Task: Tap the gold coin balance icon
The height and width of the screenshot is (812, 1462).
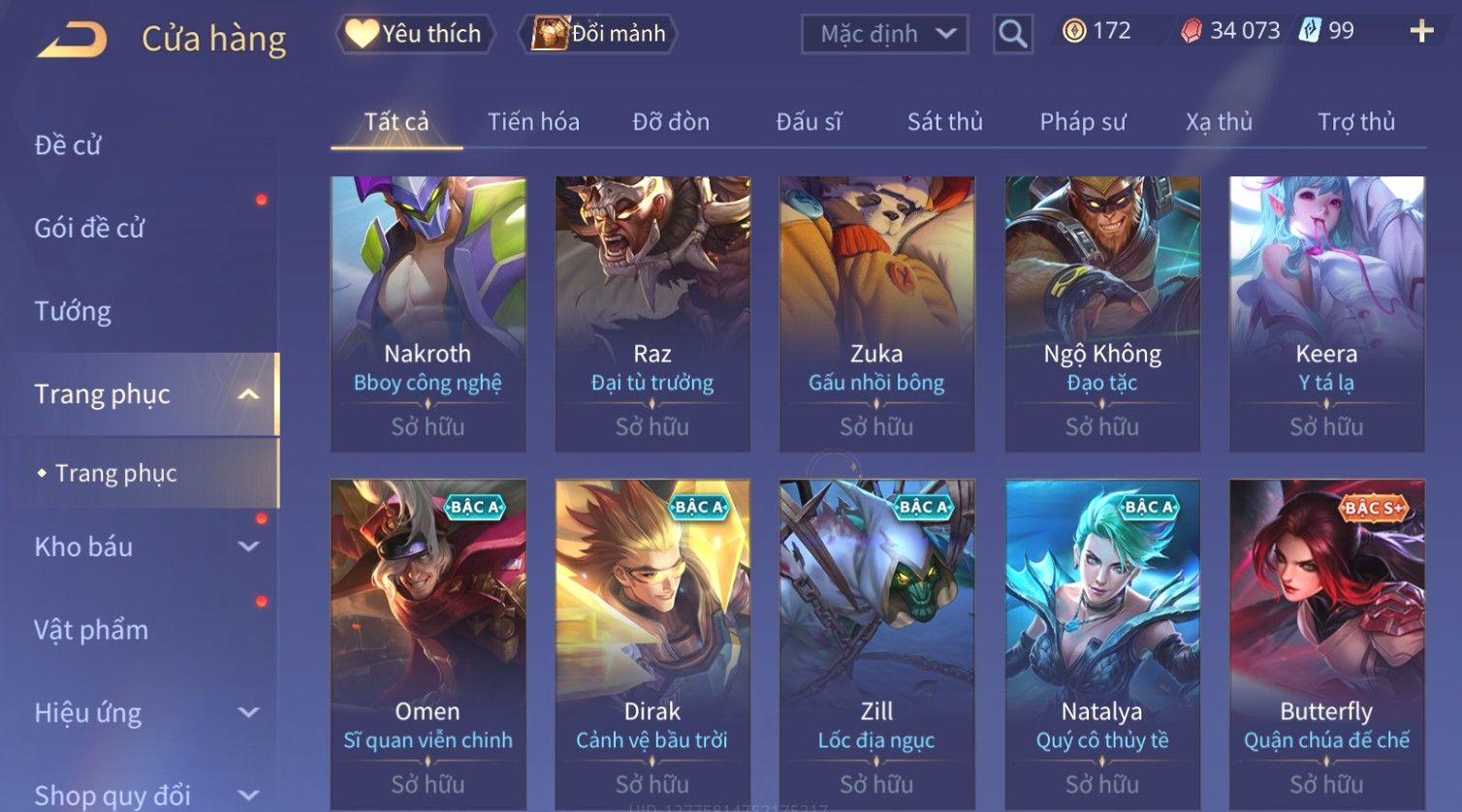Action: 1074,31
